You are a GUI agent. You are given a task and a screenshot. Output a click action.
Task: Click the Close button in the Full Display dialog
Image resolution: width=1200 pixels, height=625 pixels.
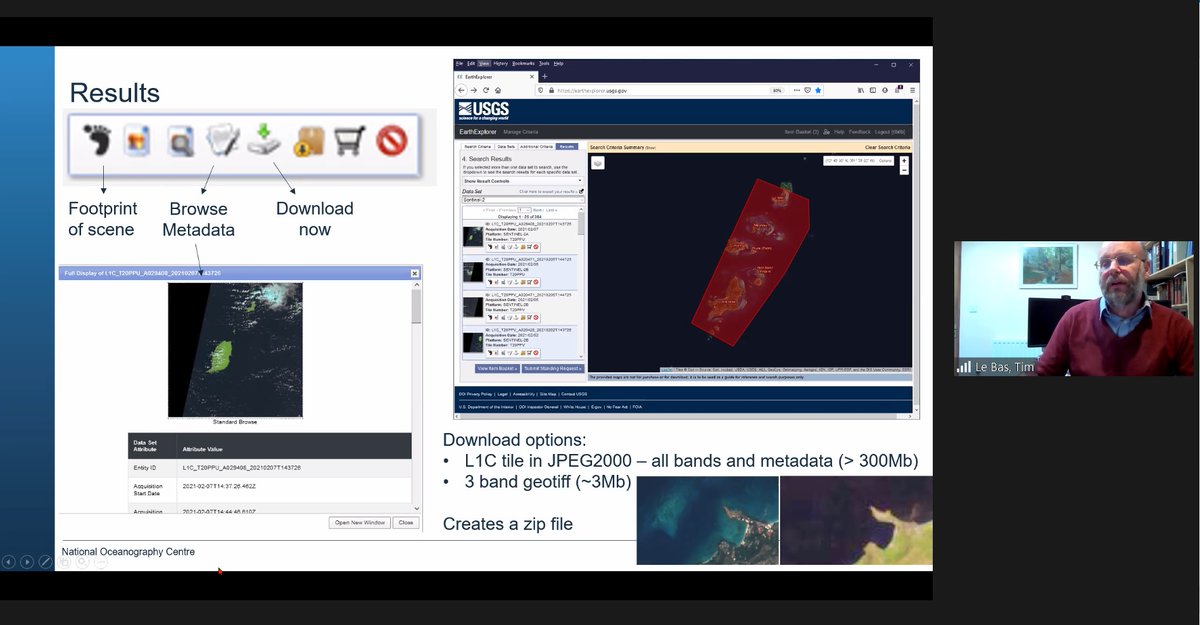pos(405,522)
